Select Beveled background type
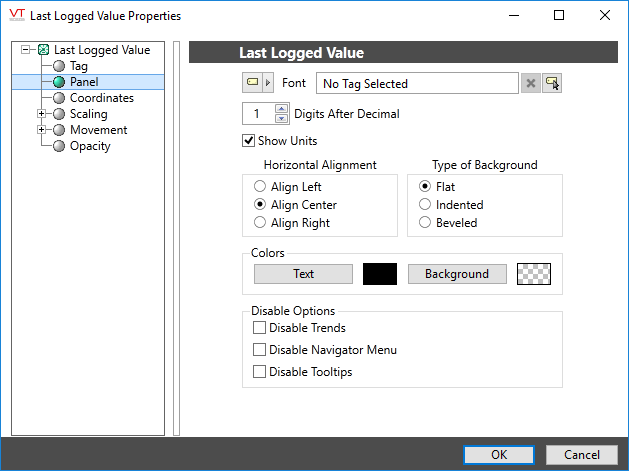Viewport: 629px width, 471px height. click(x=426, y=223)
